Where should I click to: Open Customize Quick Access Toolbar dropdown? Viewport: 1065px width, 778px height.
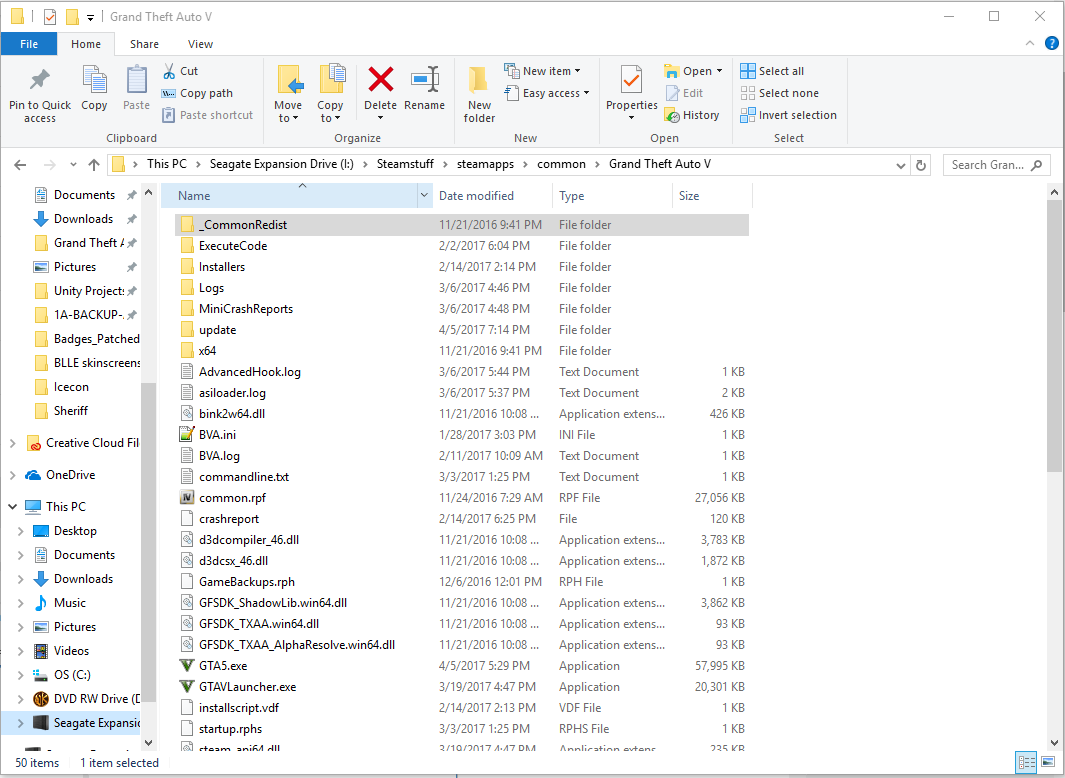coord(90,18)
